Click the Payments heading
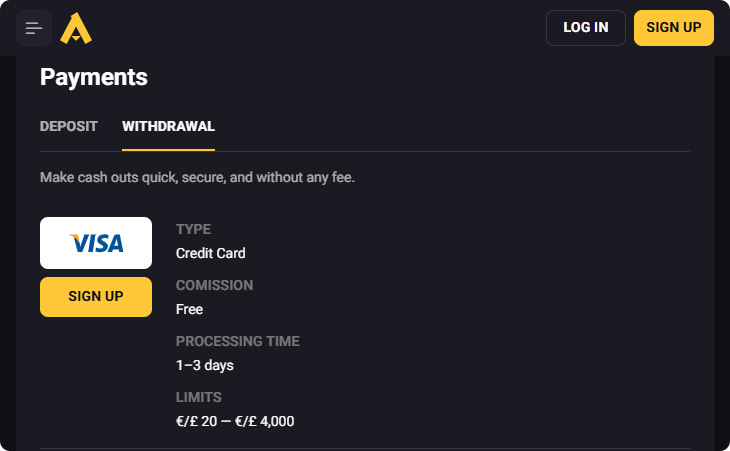Image resolution: width=730 pixels, height=451 pixels. (x=94, y=77)
